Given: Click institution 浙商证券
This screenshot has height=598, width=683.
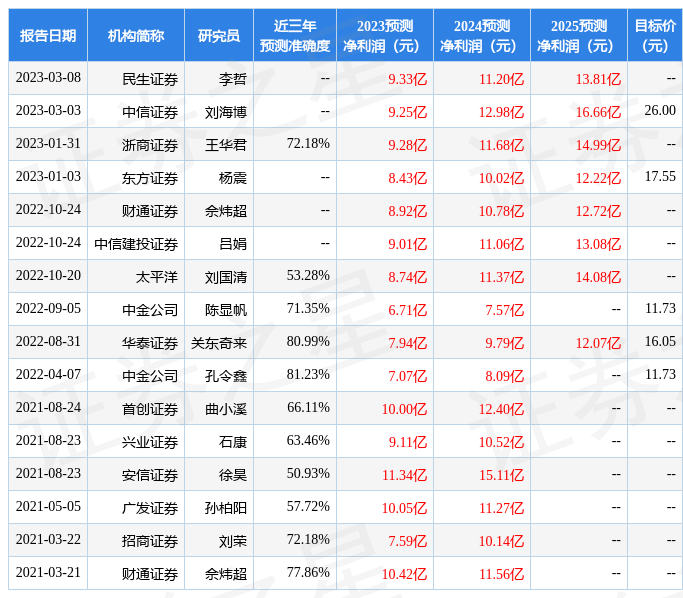Looking at the screenshot, I should pos(150,145).
